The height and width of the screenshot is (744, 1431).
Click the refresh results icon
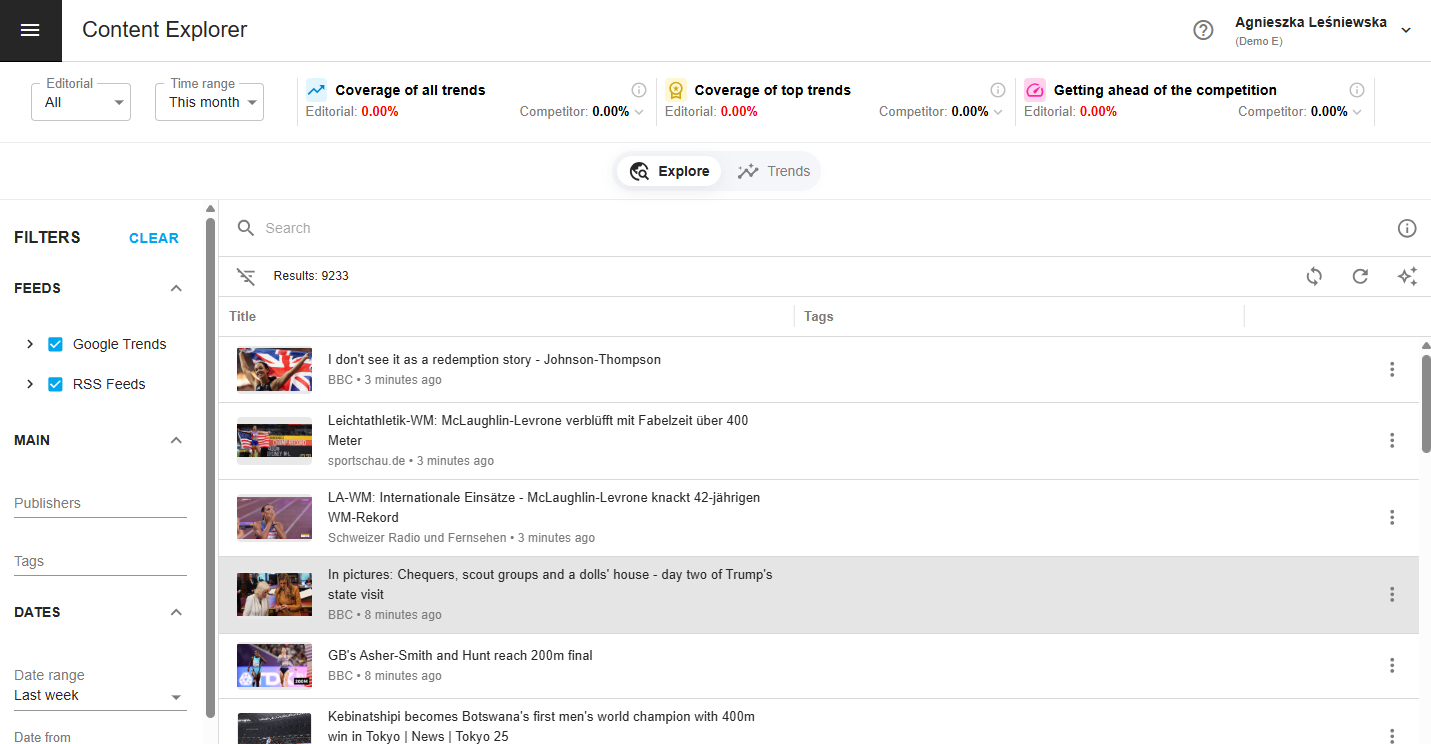(1360, 277)
